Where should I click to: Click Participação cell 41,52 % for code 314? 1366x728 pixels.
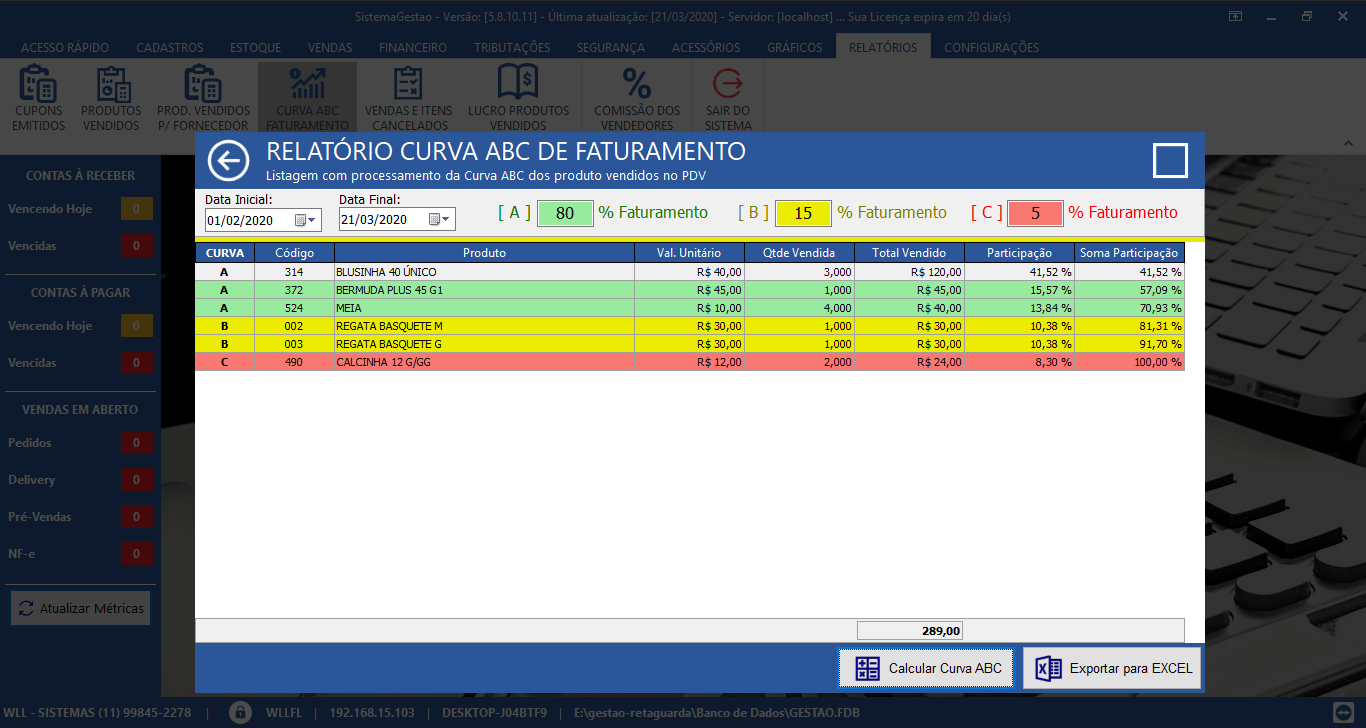pos(1019,272)
